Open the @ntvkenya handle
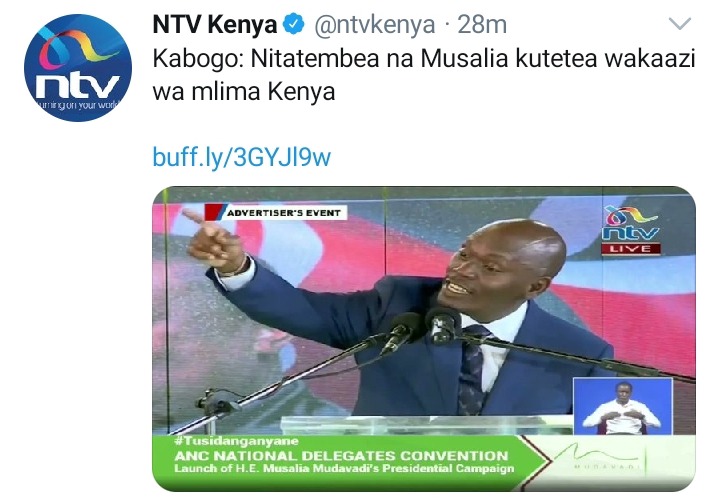Screen dimensions: 720x502 click(x=374, y=25)
